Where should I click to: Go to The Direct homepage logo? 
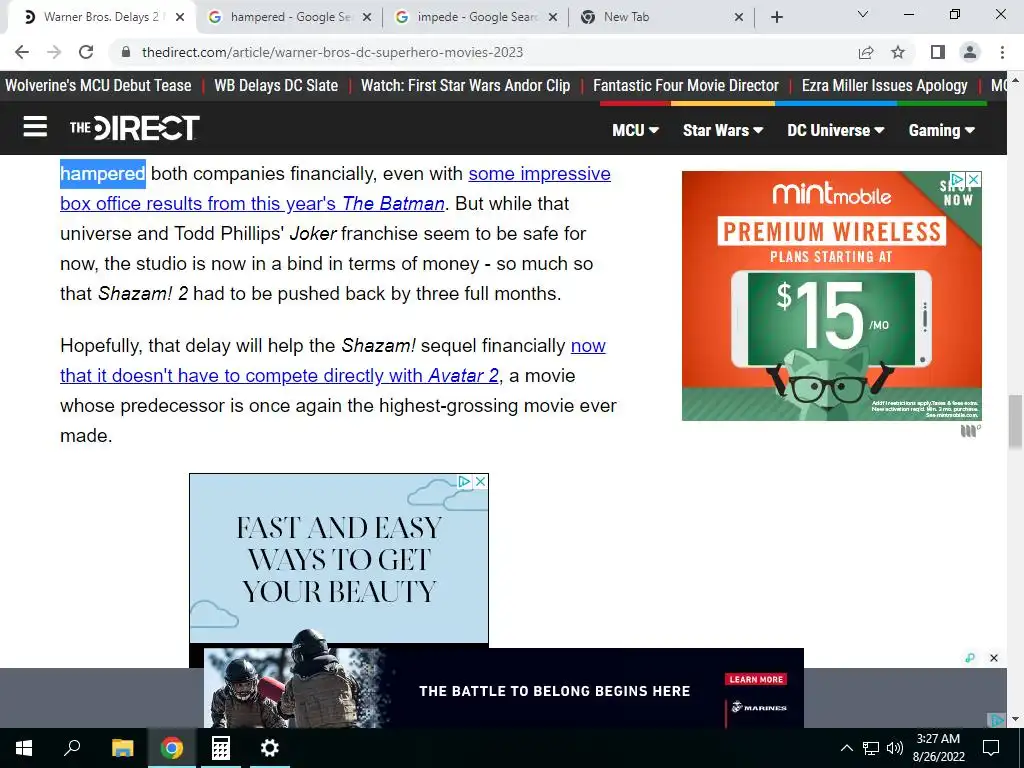(135, 127)
